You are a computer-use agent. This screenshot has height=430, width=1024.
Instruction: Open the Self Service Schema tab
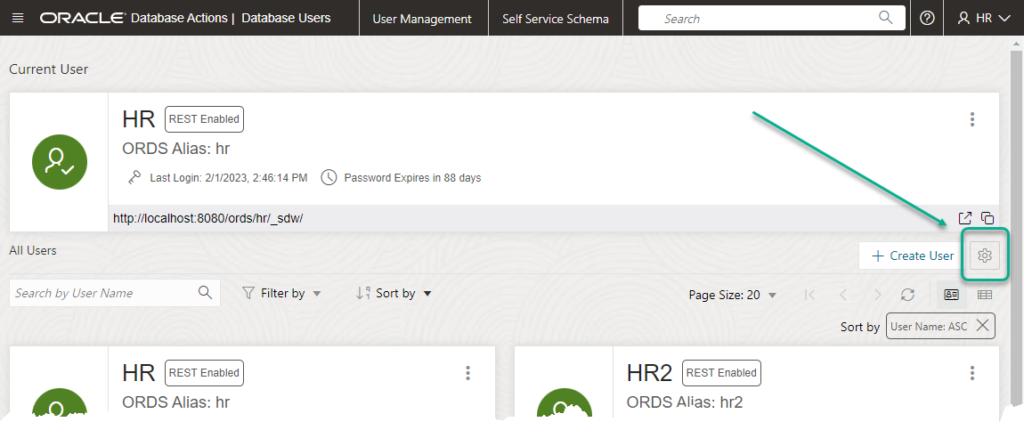pos(556,18)
